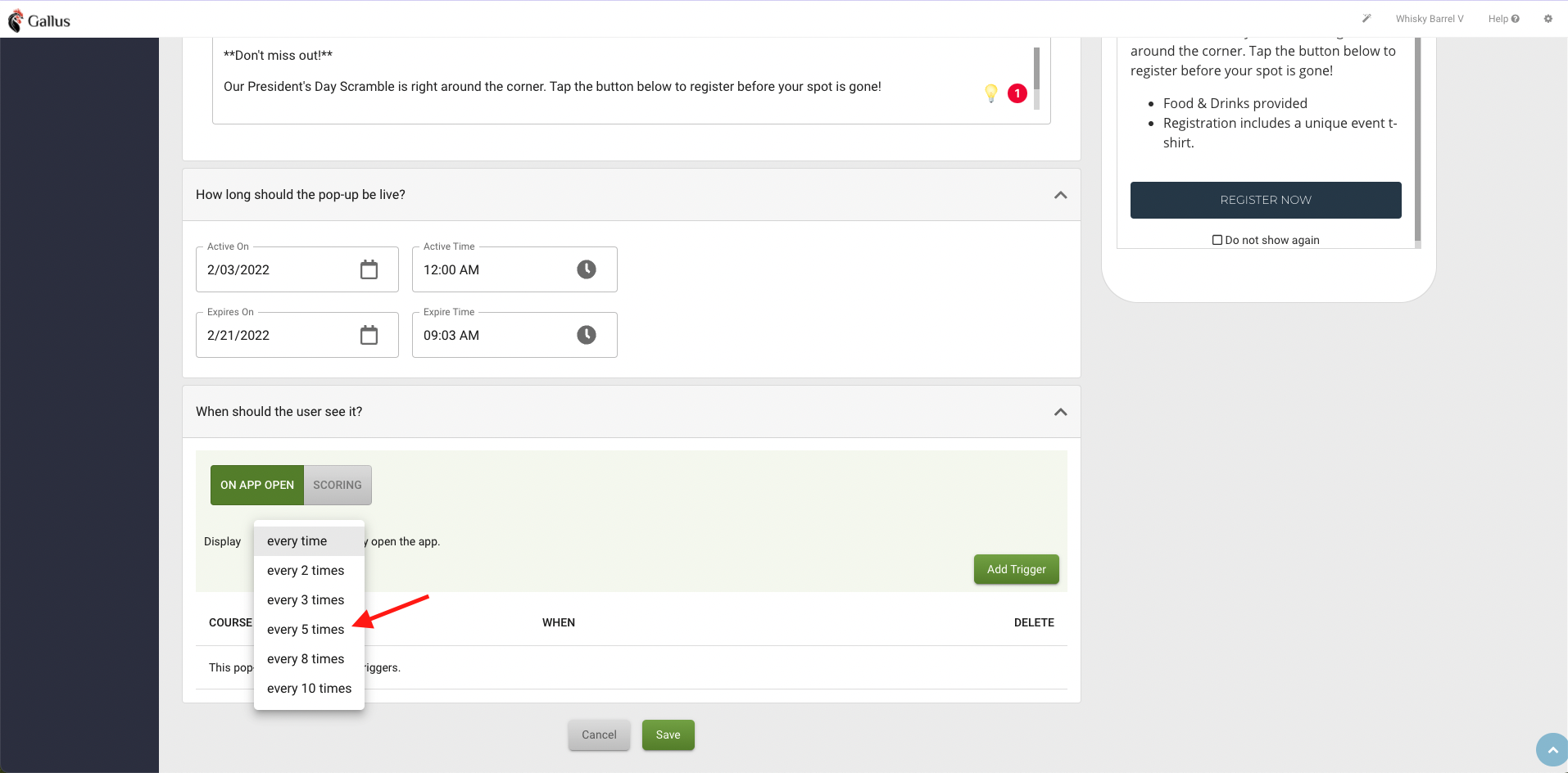This screenshot has height=773, width=1568.
Task: Collapse the 'When should the user see it' section
Action: [x=1060, y=412]
